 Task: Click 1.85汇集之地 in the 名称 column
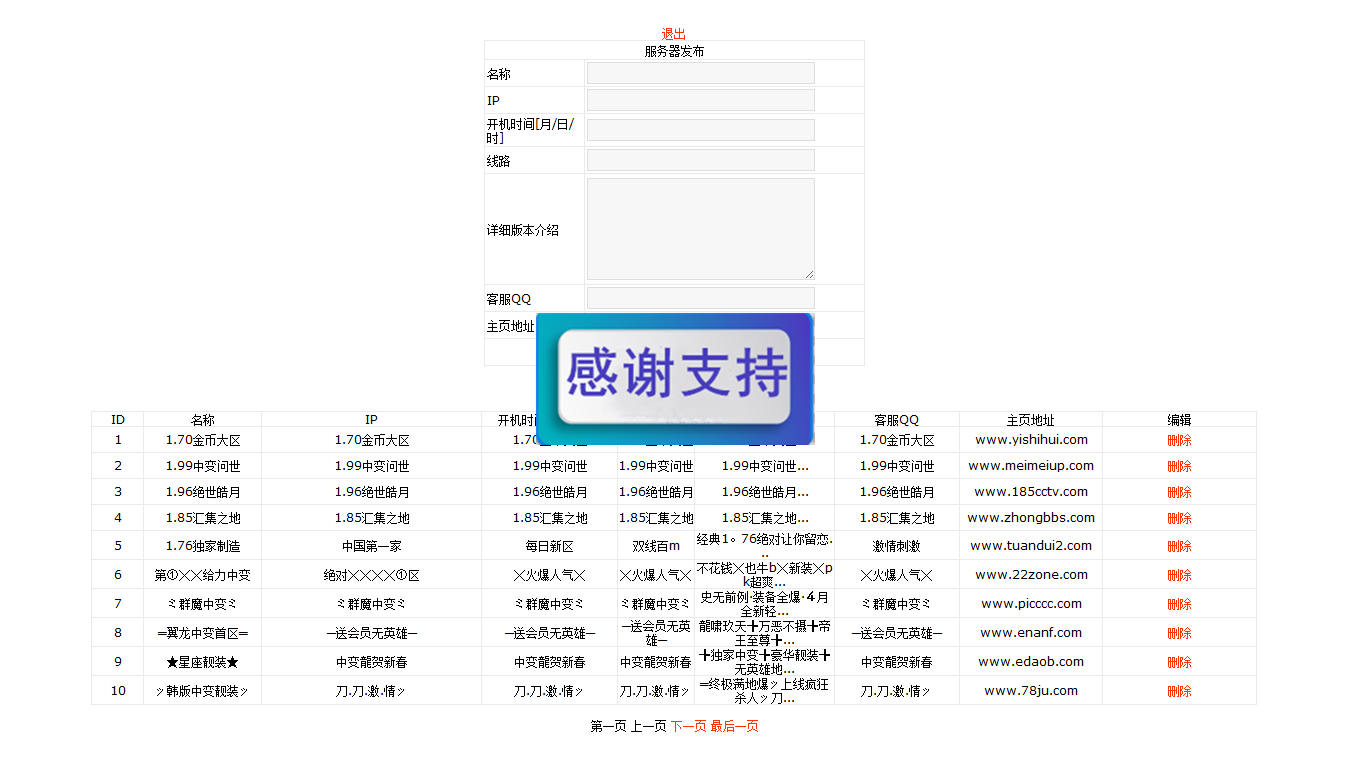(203, 518)
